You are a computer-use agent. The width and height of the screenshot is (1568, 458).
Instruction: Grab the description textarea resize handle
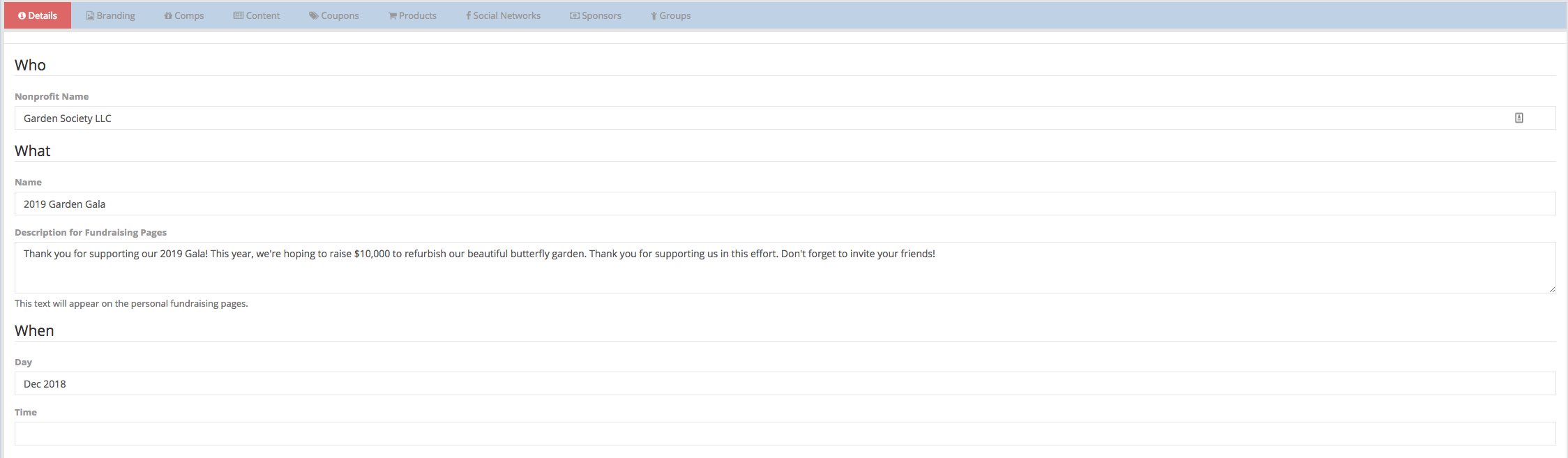coord(1551,289)
